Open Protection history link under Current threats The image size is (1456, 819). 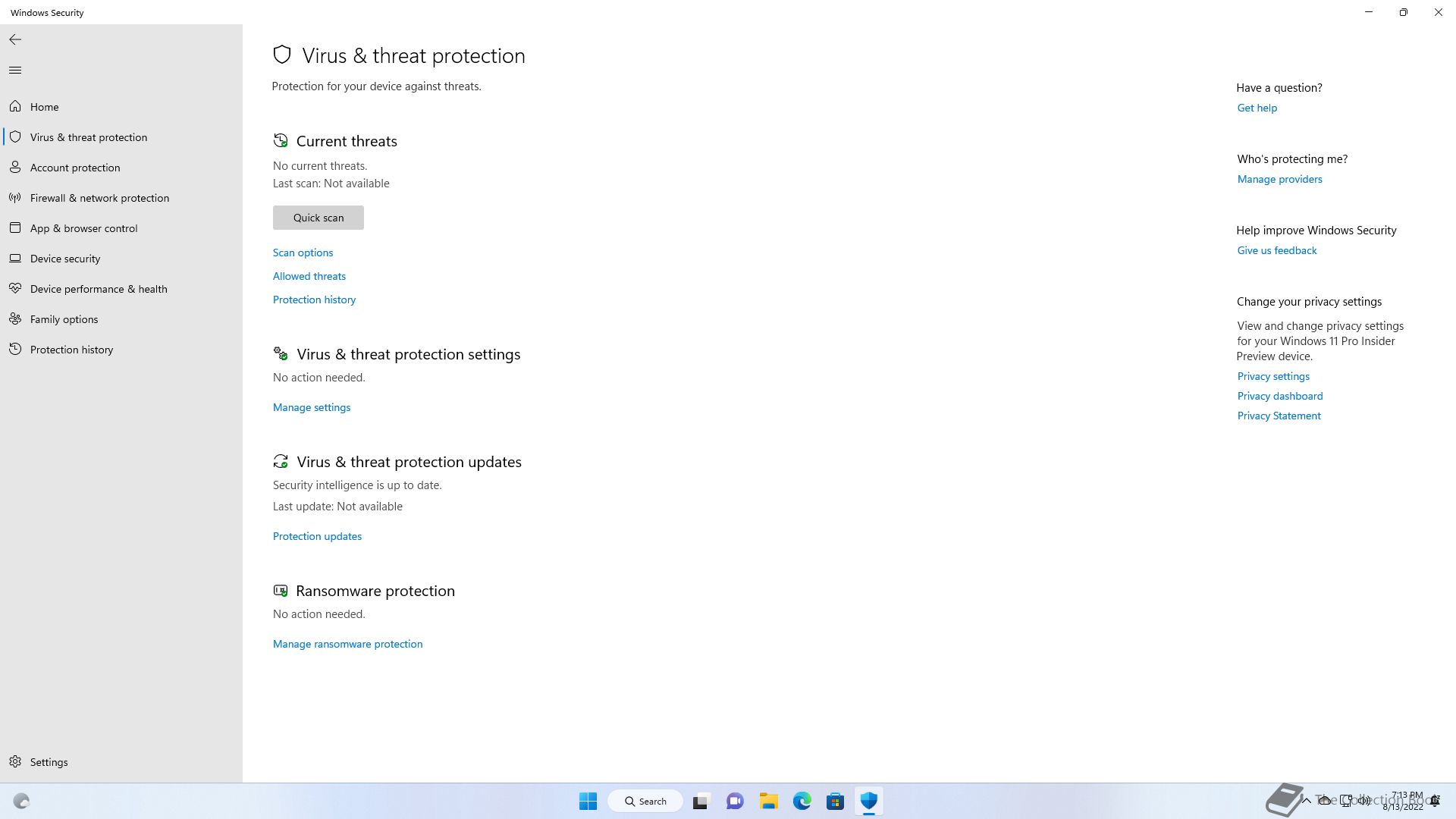[314, 300]
